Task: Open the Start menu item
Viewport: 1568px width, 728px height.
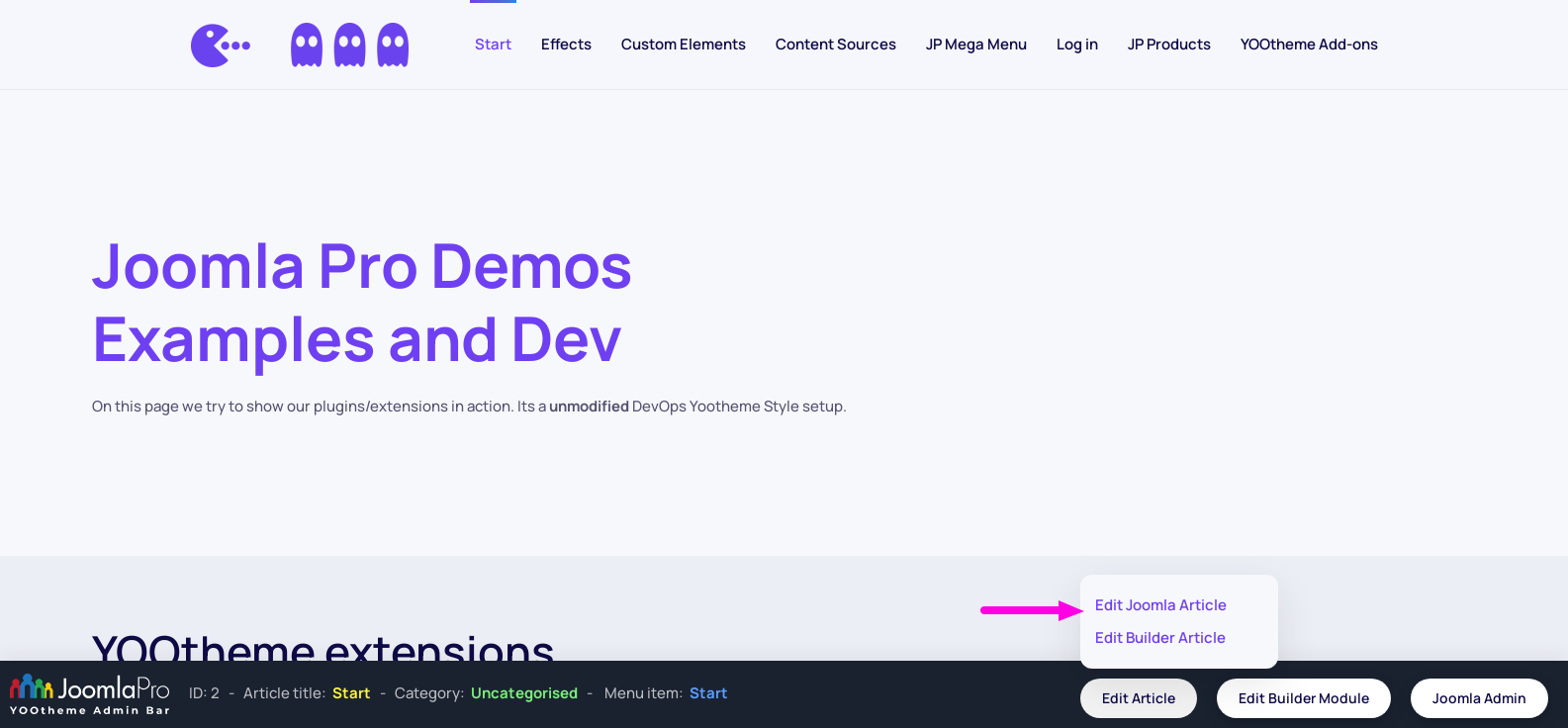Action: pyautogui.click(x=493, y=45)
